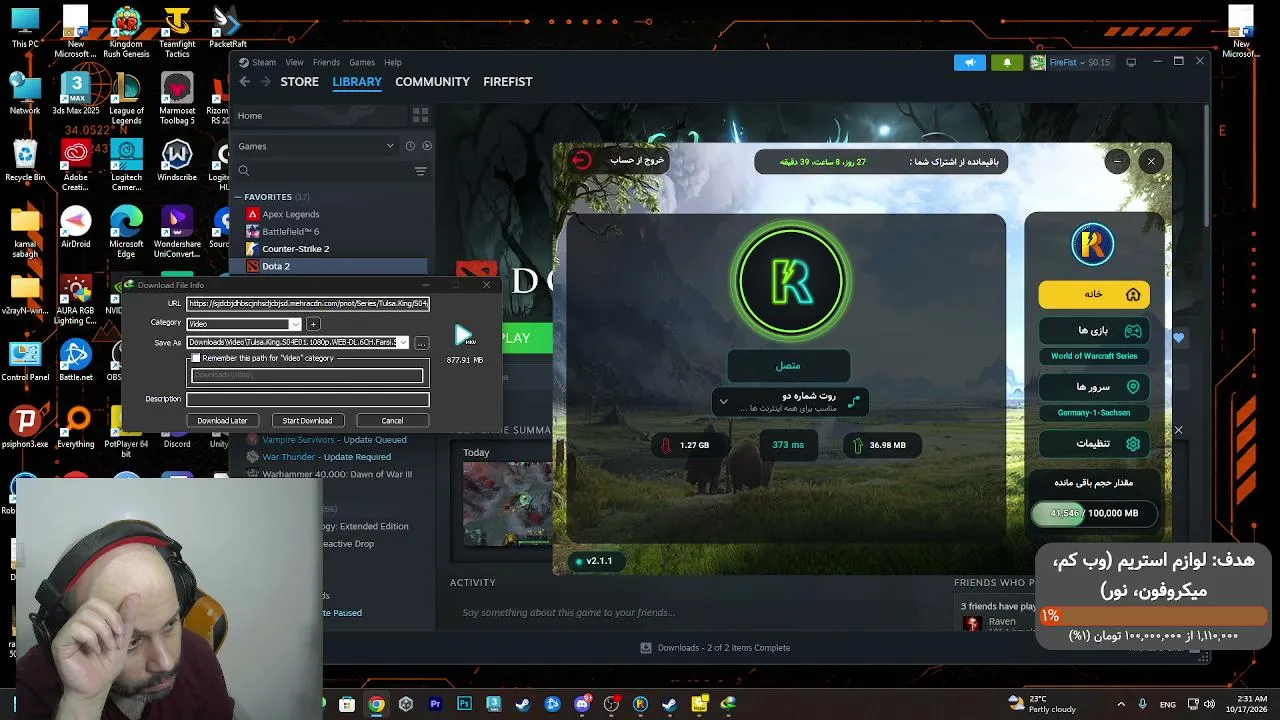The width and height of the screenshot is (1280, 720).
Task: Click the Google Chrome icon on the taskbar
Action: (376, 704)
